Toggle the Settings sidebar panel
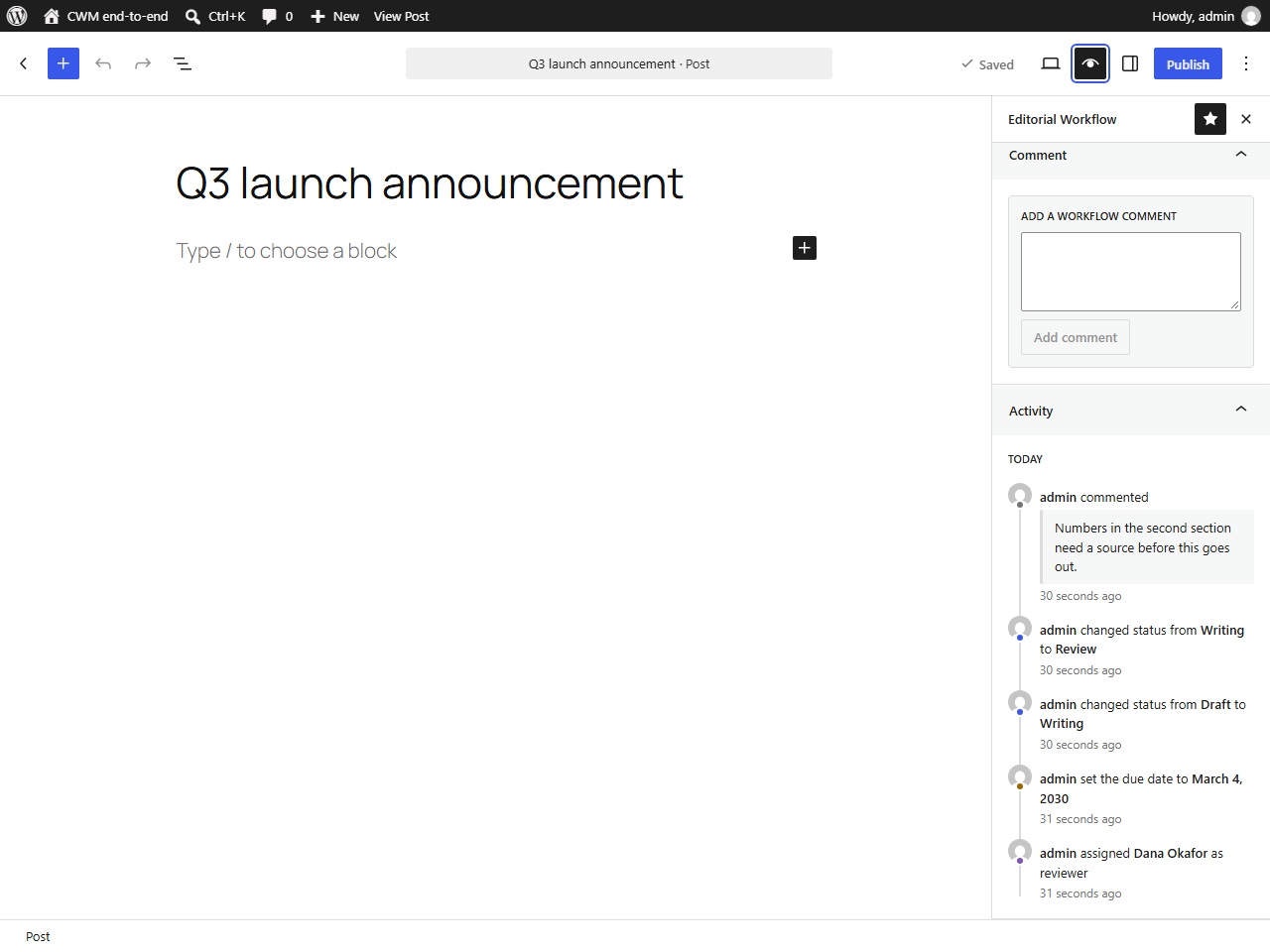1270x952 pixels. coord(1130,63)
